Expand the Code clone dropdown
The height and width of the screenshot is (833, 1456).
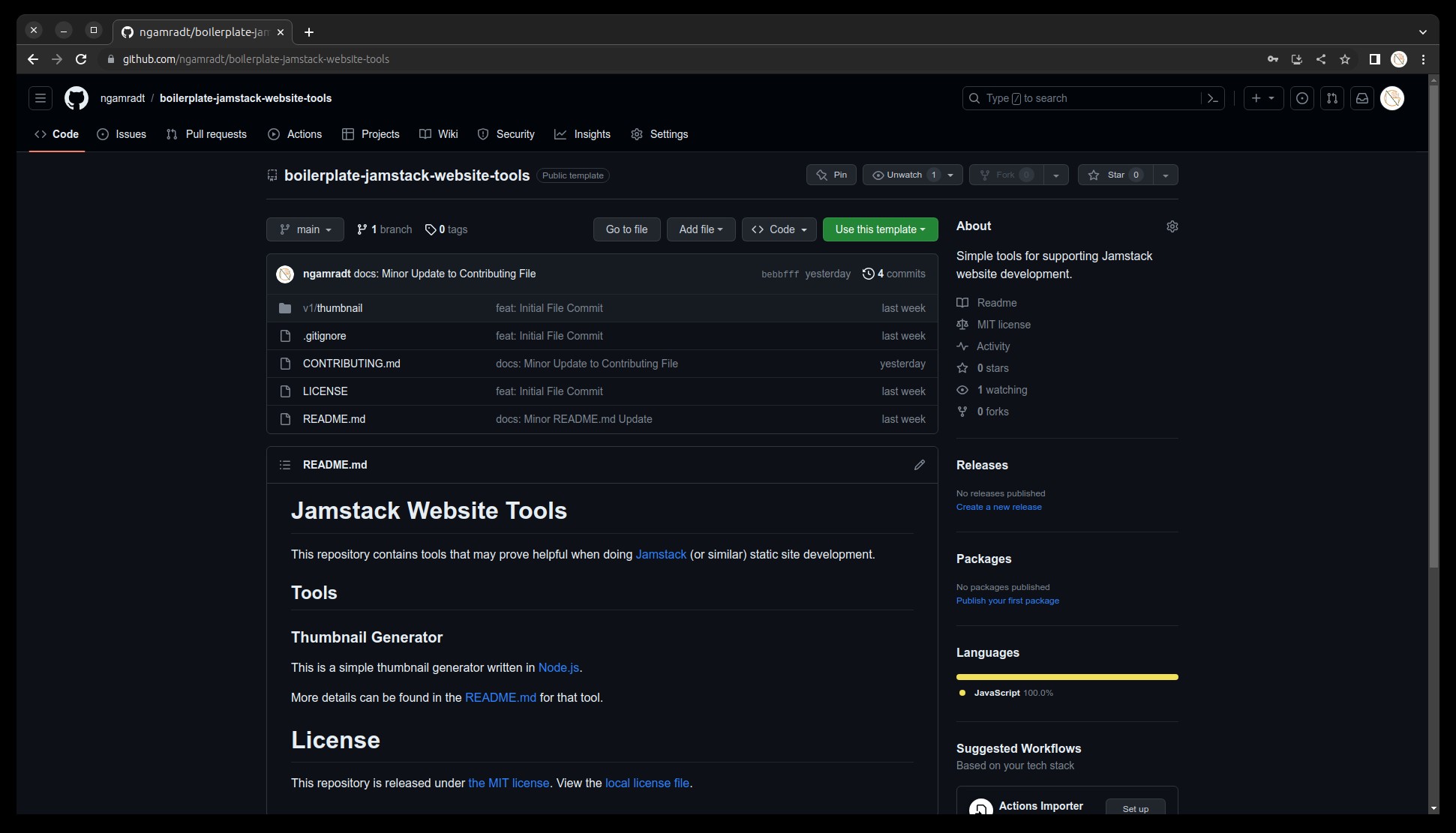(x=779, y=229)
